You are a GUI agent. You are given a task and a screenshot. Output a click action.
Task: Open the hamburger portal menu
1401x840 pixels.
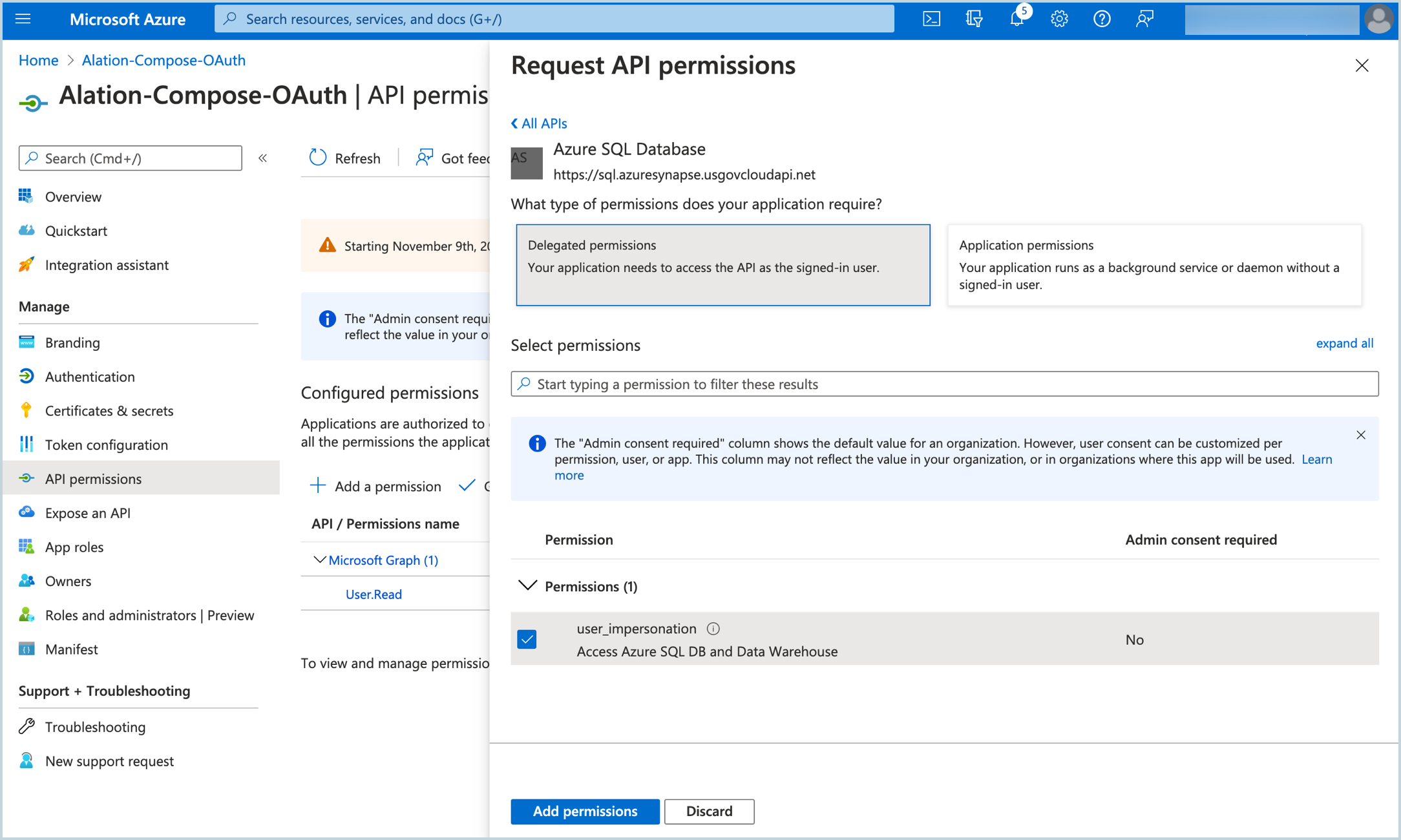tap(23, 19)
